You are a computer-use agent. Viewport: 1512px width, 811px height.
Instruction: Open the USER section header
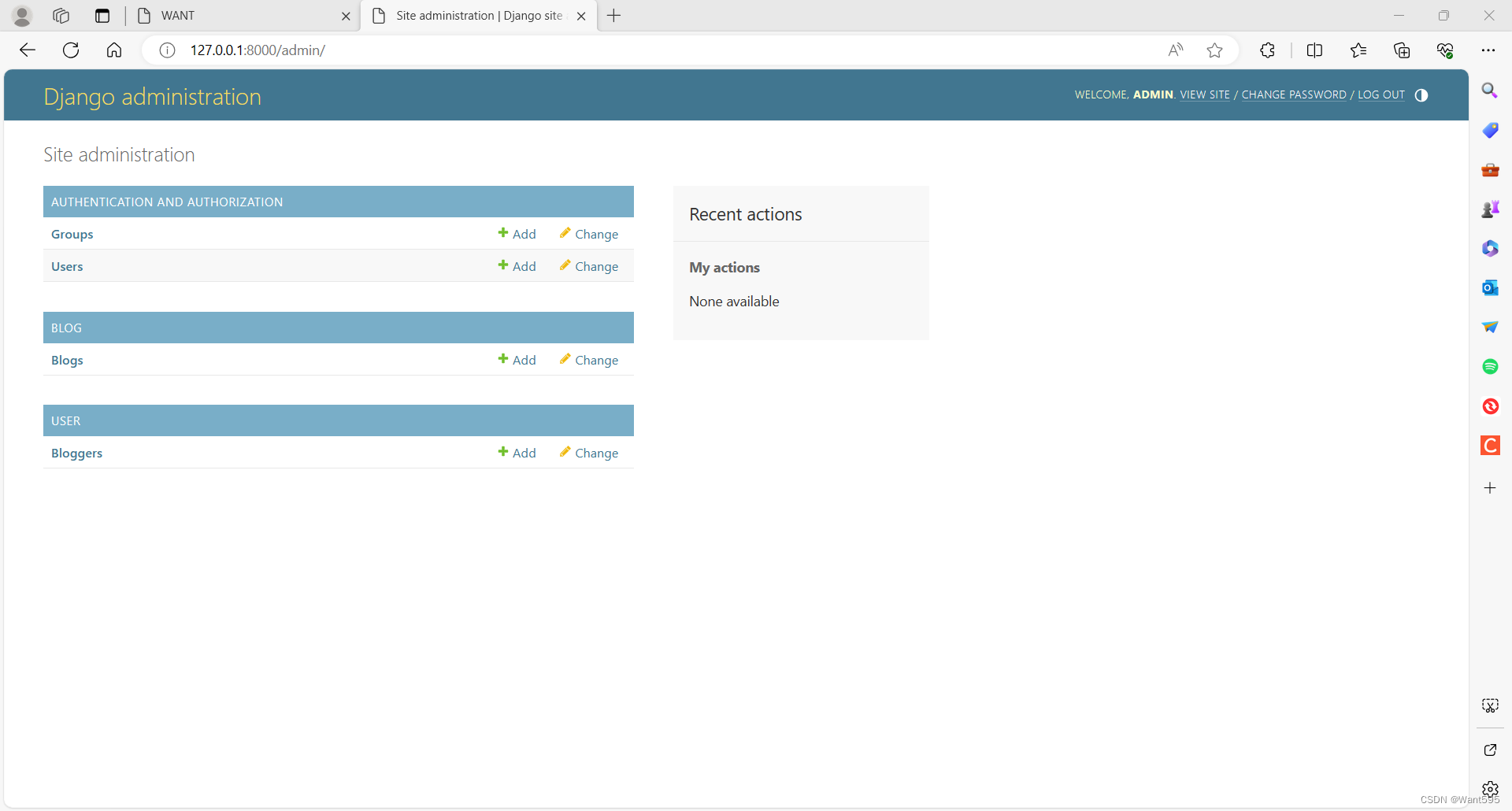point(65,421)
